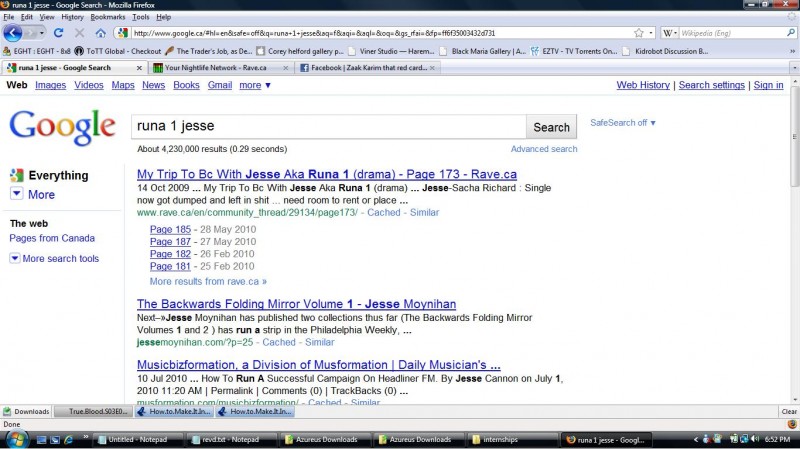Open Web History link
Image resolution: width=800 pixels, height=449 pixels.
[643, 85]
